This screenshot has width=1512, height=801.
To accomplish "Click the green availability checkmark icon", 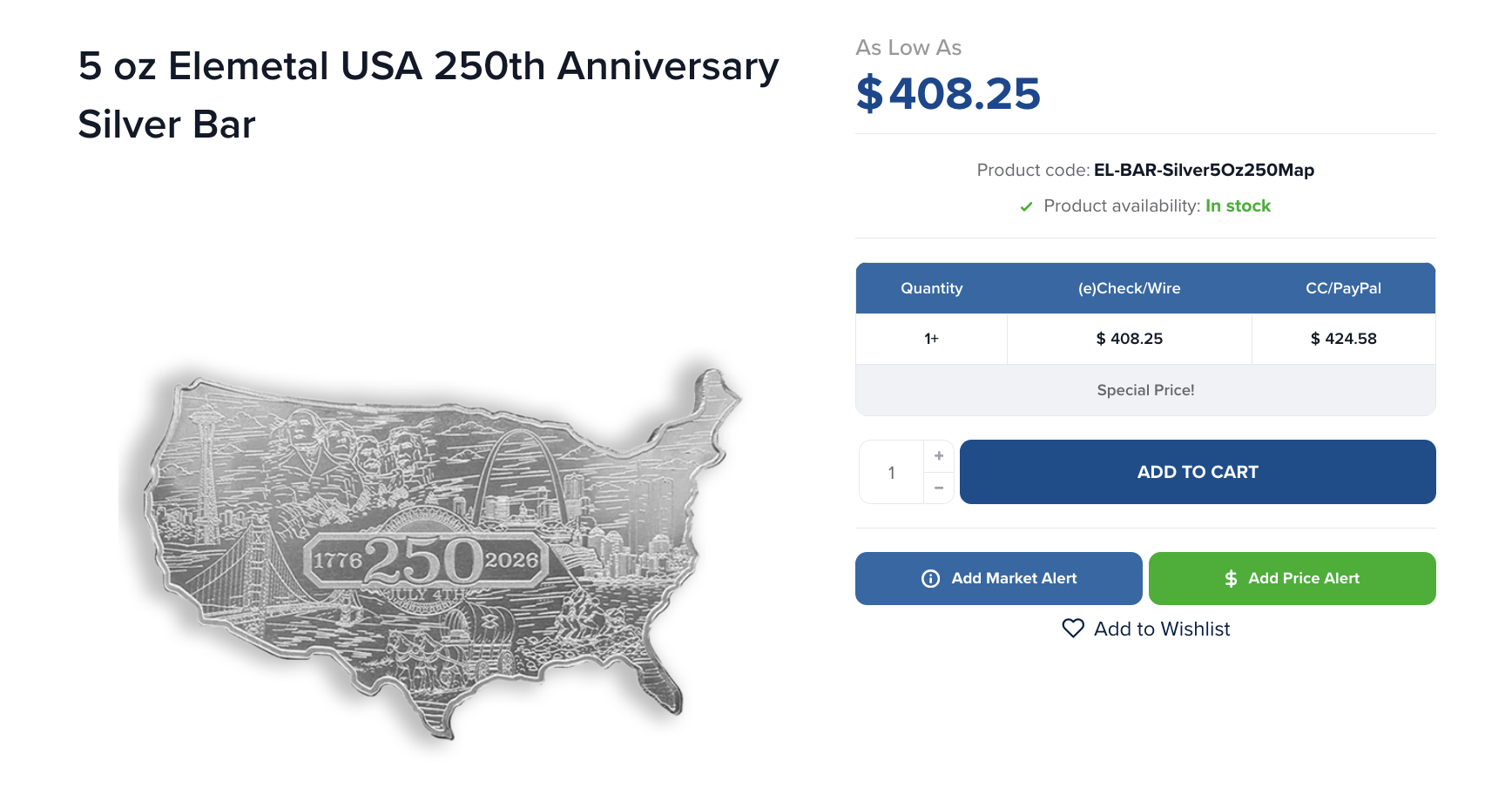I will pyautogui.click(x=1026, y=206).
